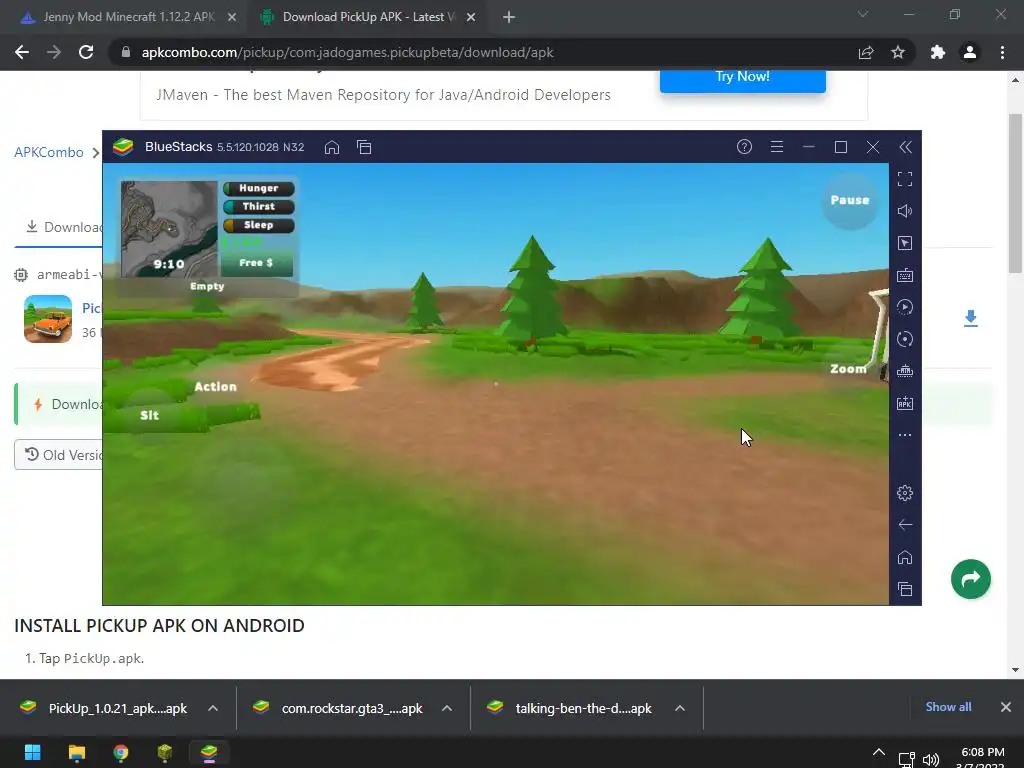Collapse BlueStacks sidebar with double-arrow icon
Image resolution: width=1024 pixels, height=768 pixels.
coord(905,147)
